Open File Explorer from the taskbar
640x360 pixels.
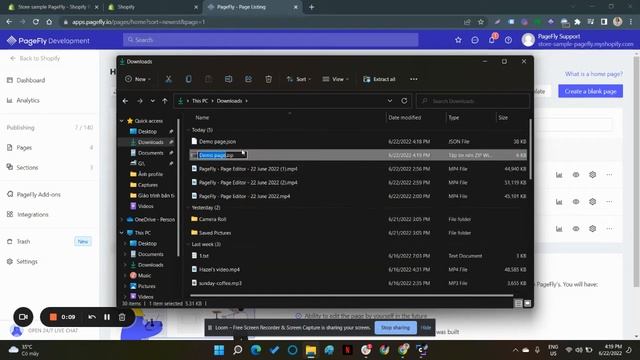click(x=311, y=350)
